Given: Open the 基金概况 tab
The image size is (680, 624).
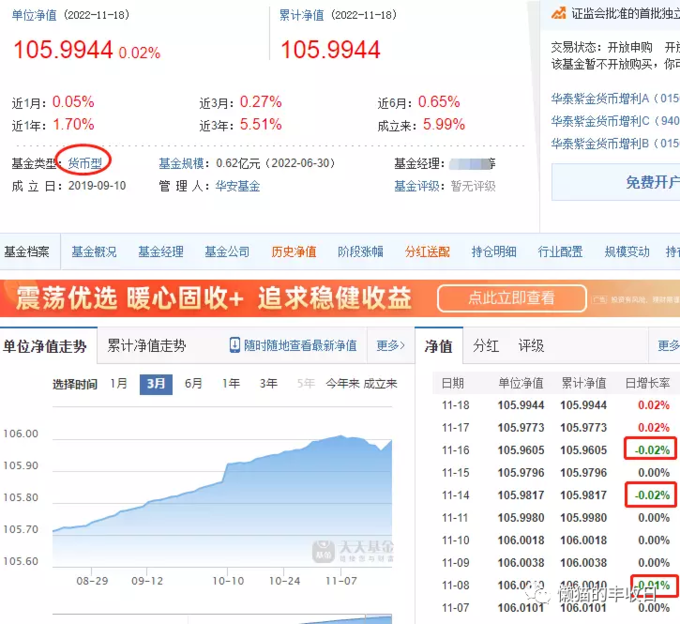Looking at the screenshot, I should [94, 252].
